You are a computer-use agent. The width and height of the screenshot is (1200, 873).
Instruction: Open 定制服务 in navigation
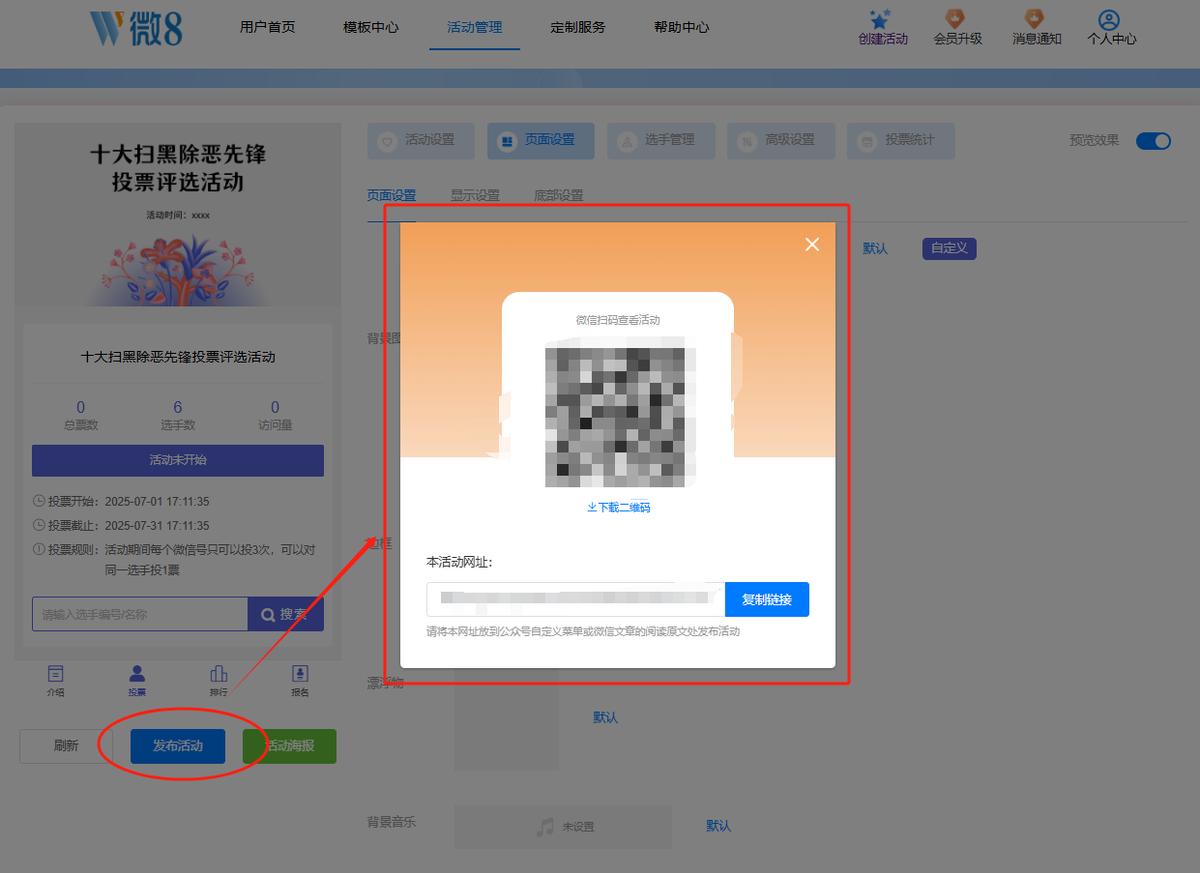click(578, 27)
